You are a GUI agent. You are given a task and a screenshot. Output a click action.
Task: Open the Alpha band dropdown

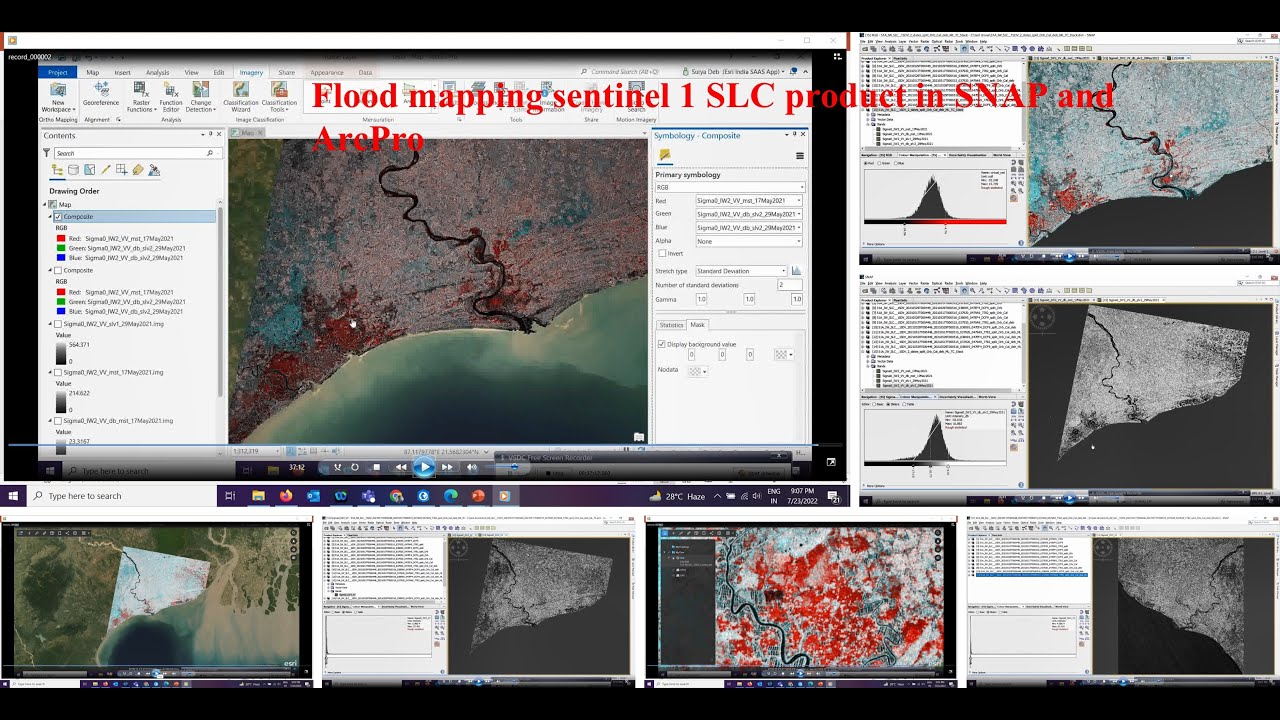(x=749, y=241)
